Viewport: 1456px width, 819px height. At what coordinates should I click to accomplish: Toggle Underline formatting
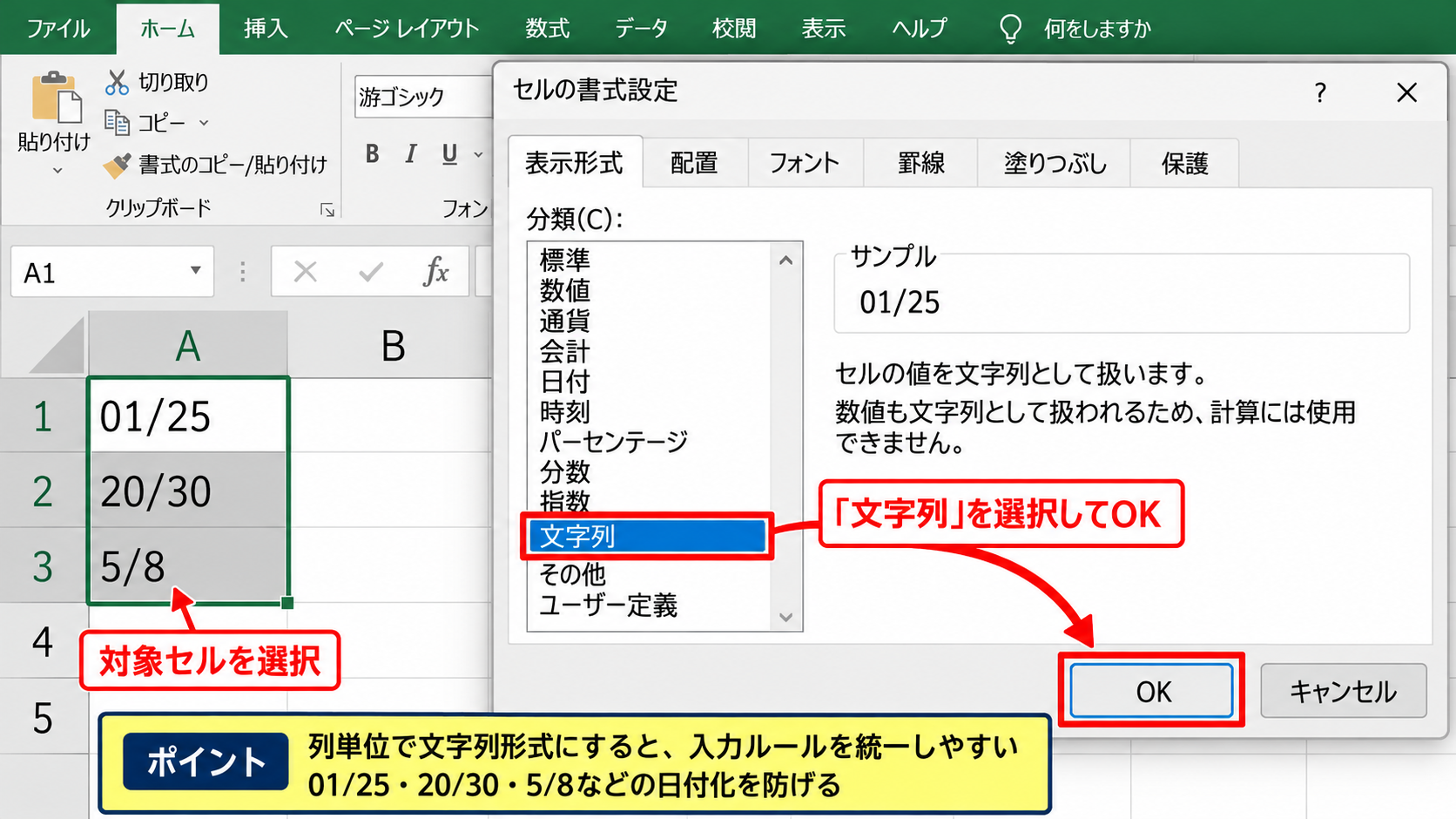click(449, 154)
